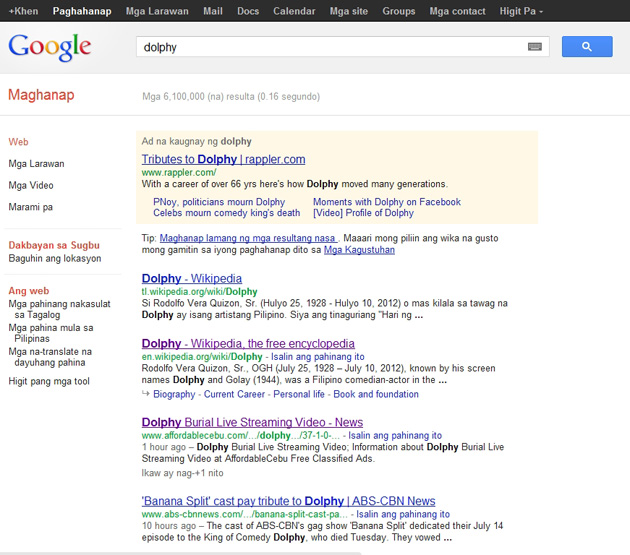Expand Higit pang mga tool

(49, 381)
